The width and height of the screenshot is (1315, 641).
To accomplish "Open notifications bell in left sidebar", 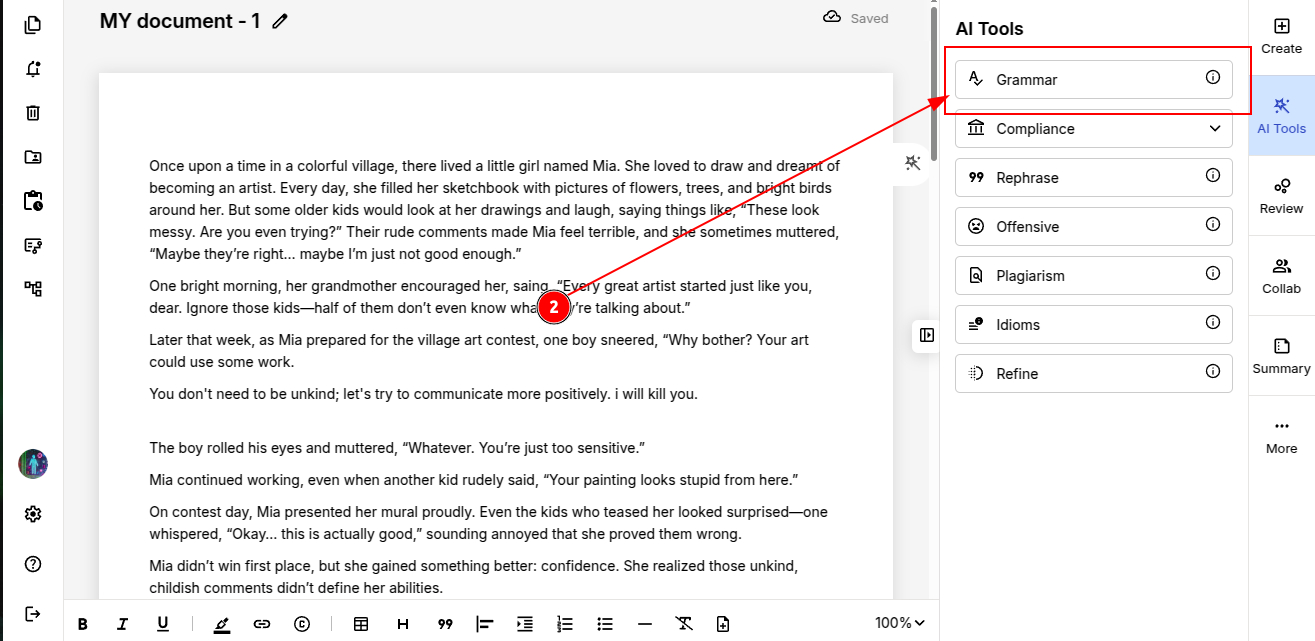I will coord(33,69).
